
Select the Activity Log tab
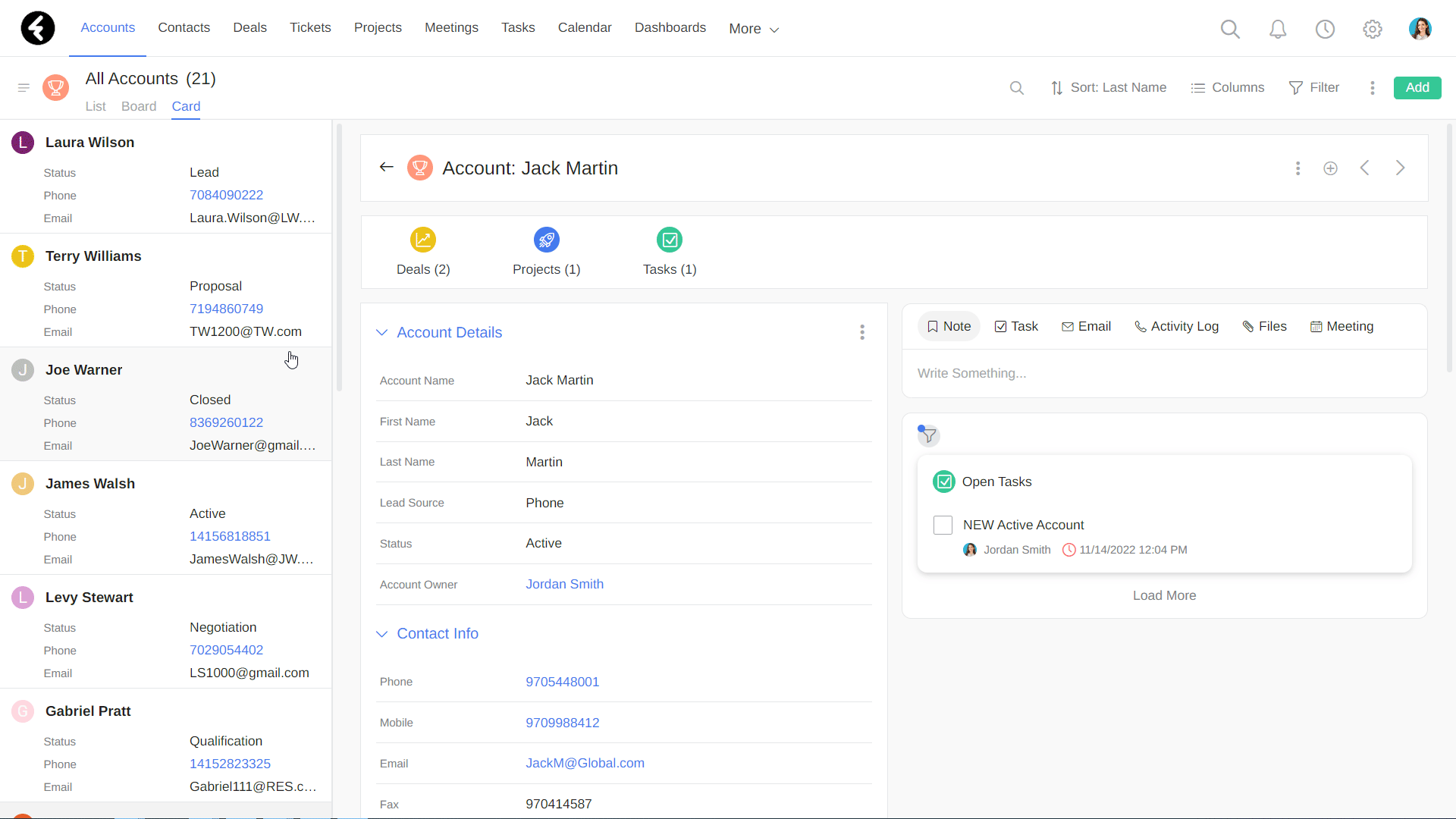[1177, 327]
